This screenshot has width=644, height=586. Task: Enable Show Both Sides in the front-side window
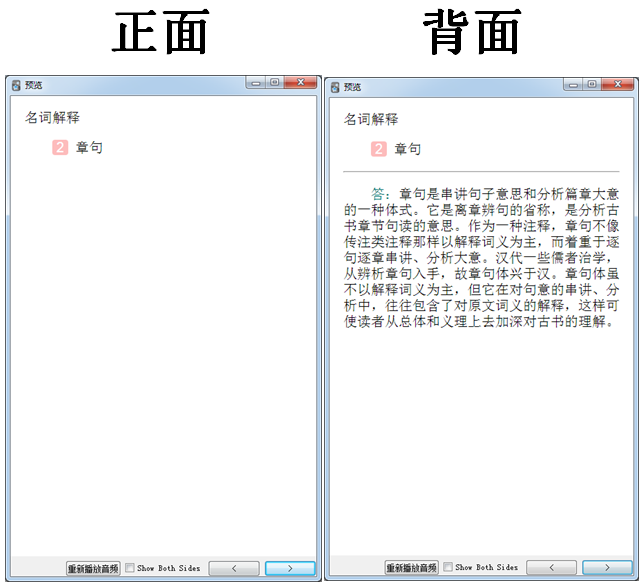coord(130,568)
